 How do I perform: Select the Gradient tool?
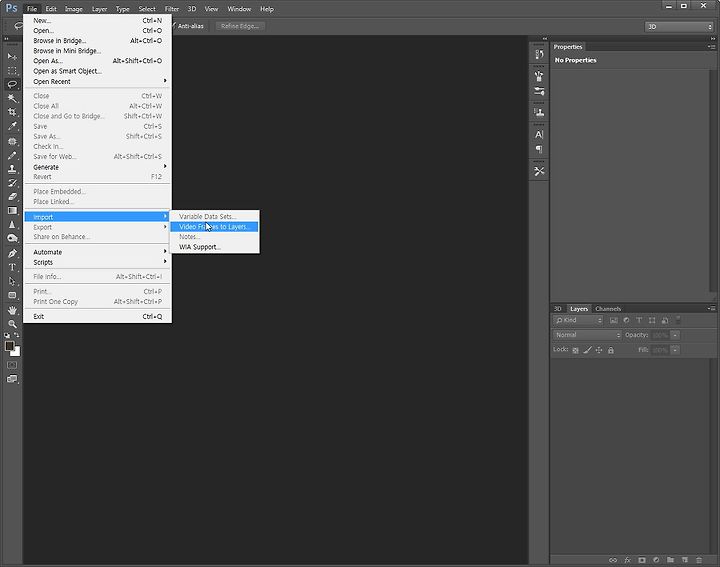12,211
